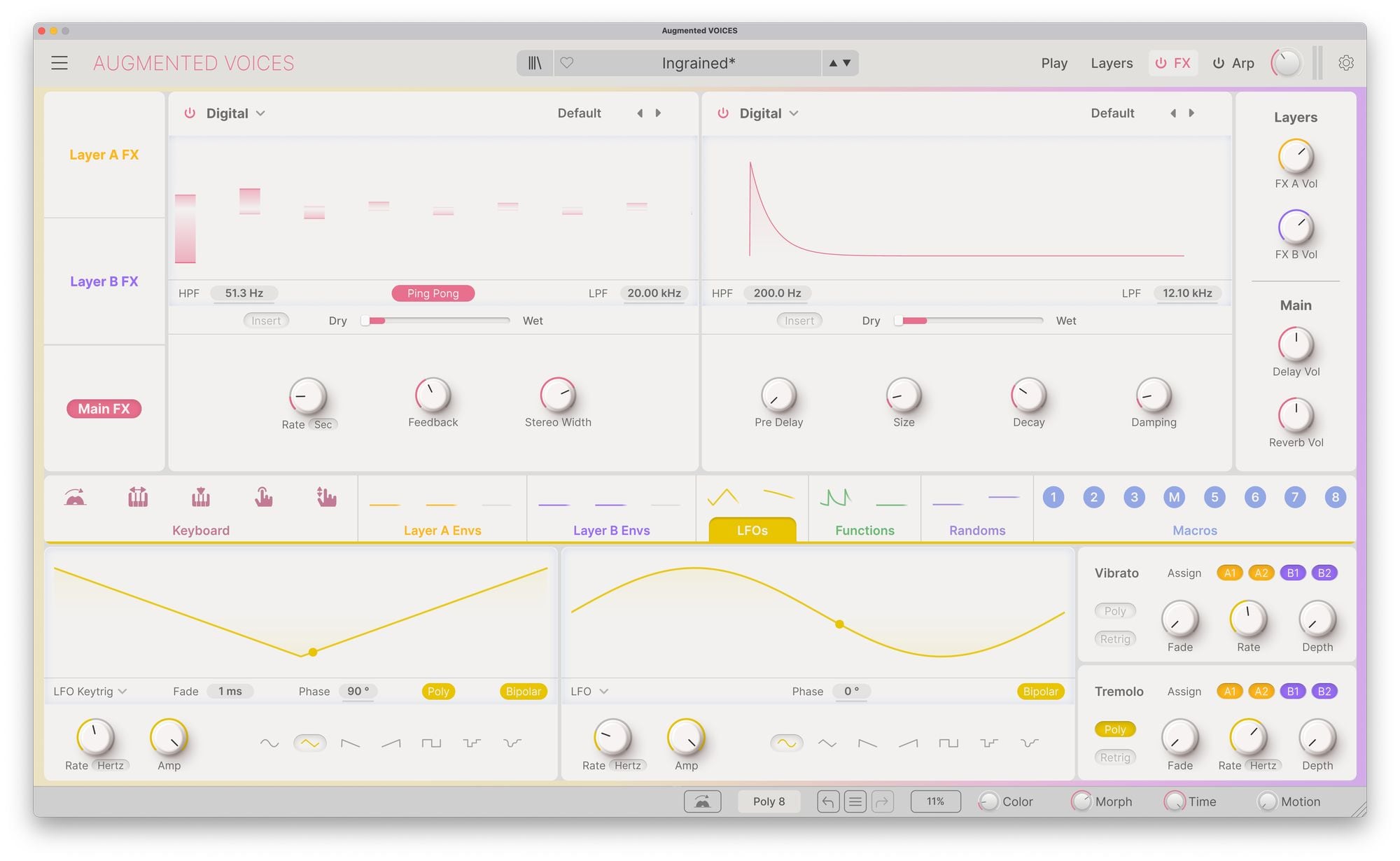Select Macro 8 circle button
This screenshot has width=1400, height=861.
[x=1336, y=497]
